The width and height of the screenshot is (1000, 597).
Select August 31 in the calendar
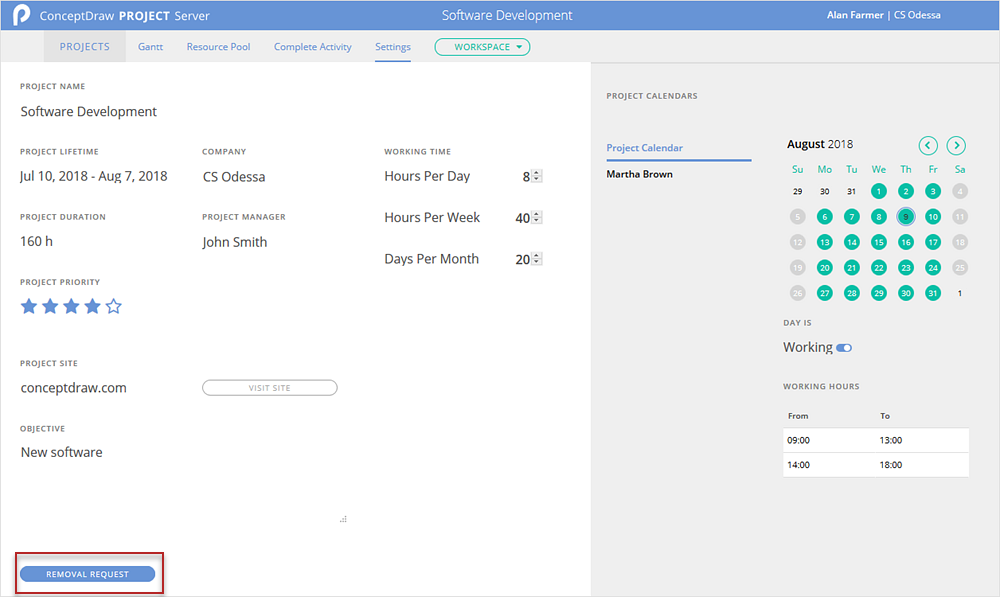[x=933, y=293]
